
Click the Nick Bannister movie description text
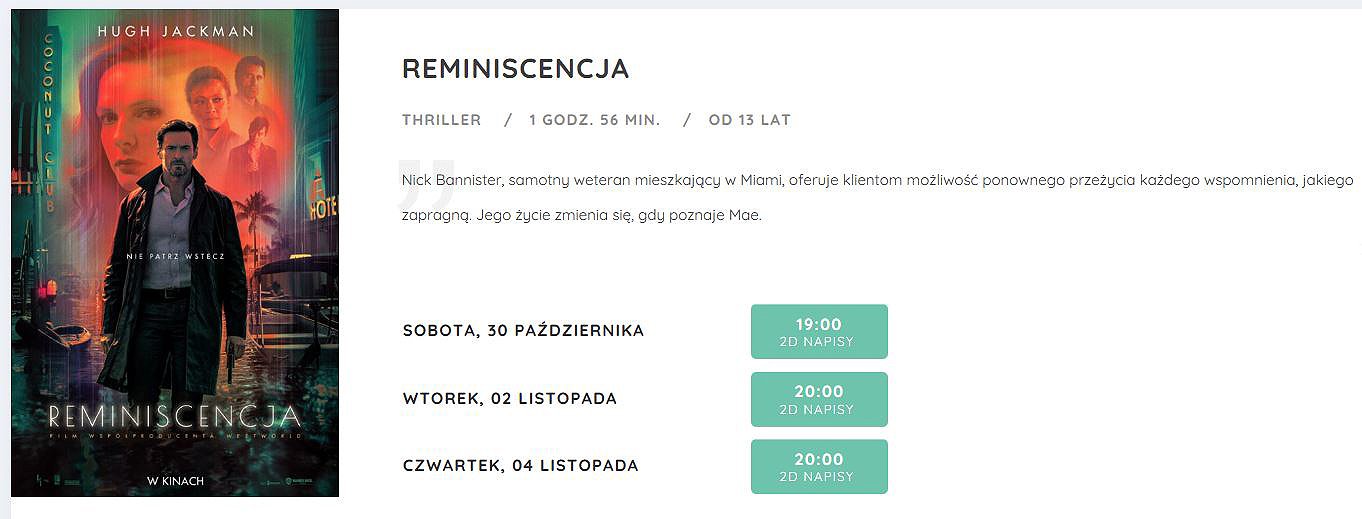pos(877,197)
